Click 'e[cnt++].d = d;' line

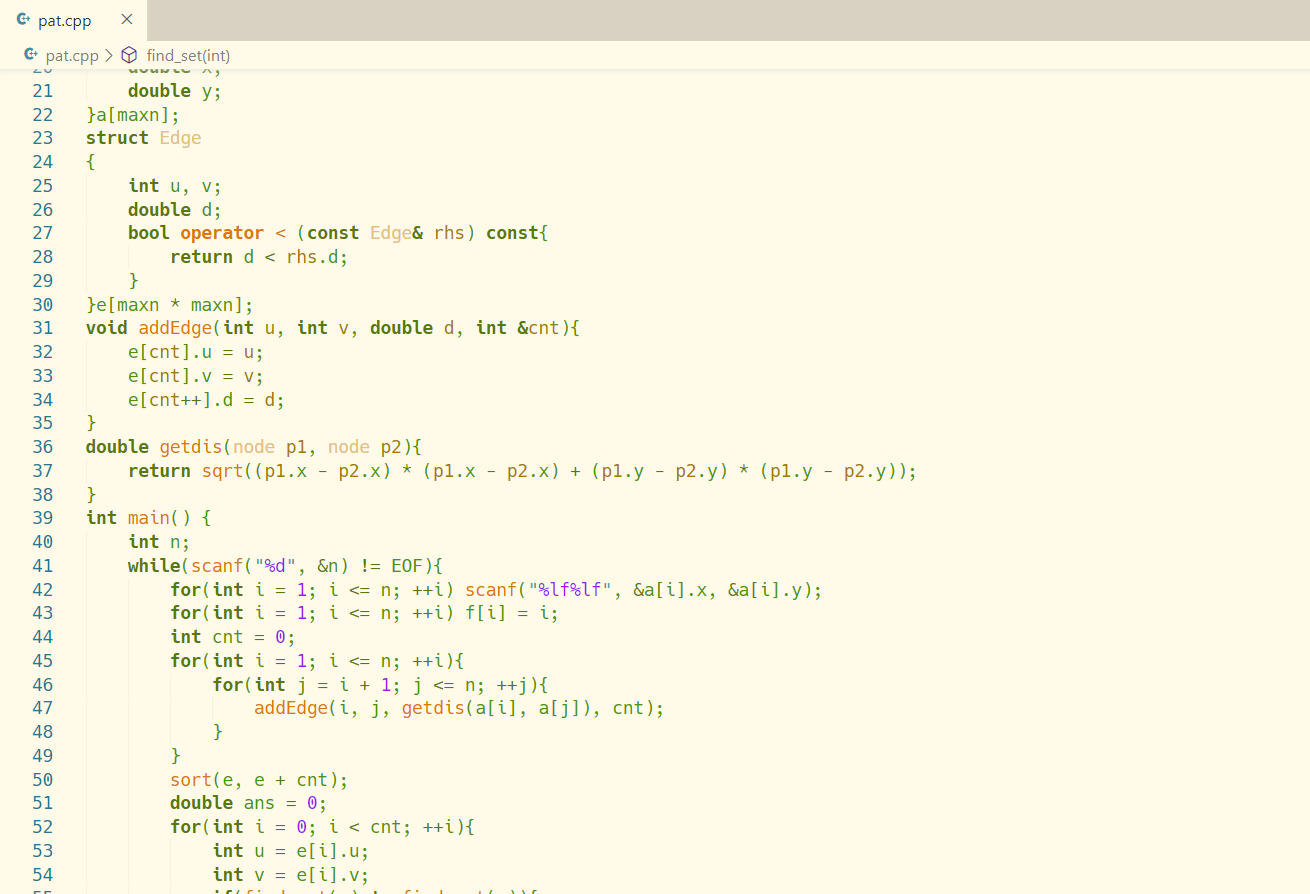coord(207,400)
